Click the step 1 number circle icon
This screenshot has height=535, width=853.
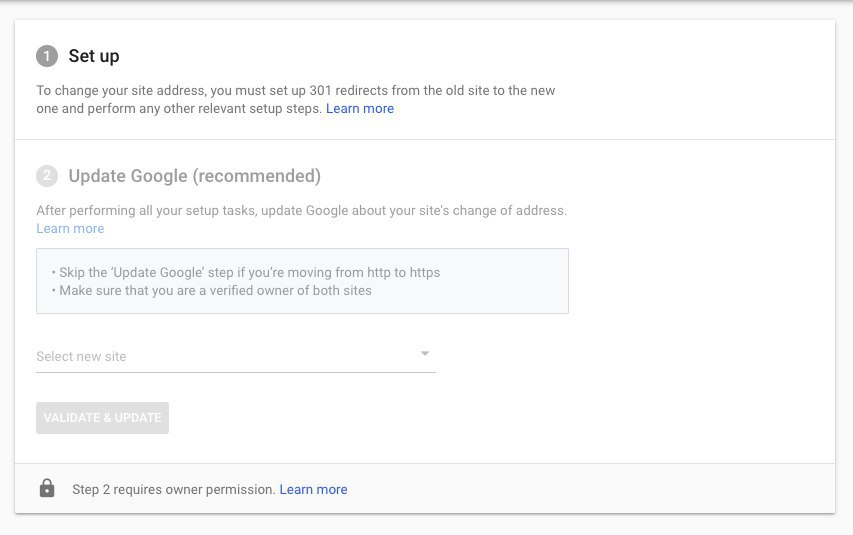click(47, 56)
